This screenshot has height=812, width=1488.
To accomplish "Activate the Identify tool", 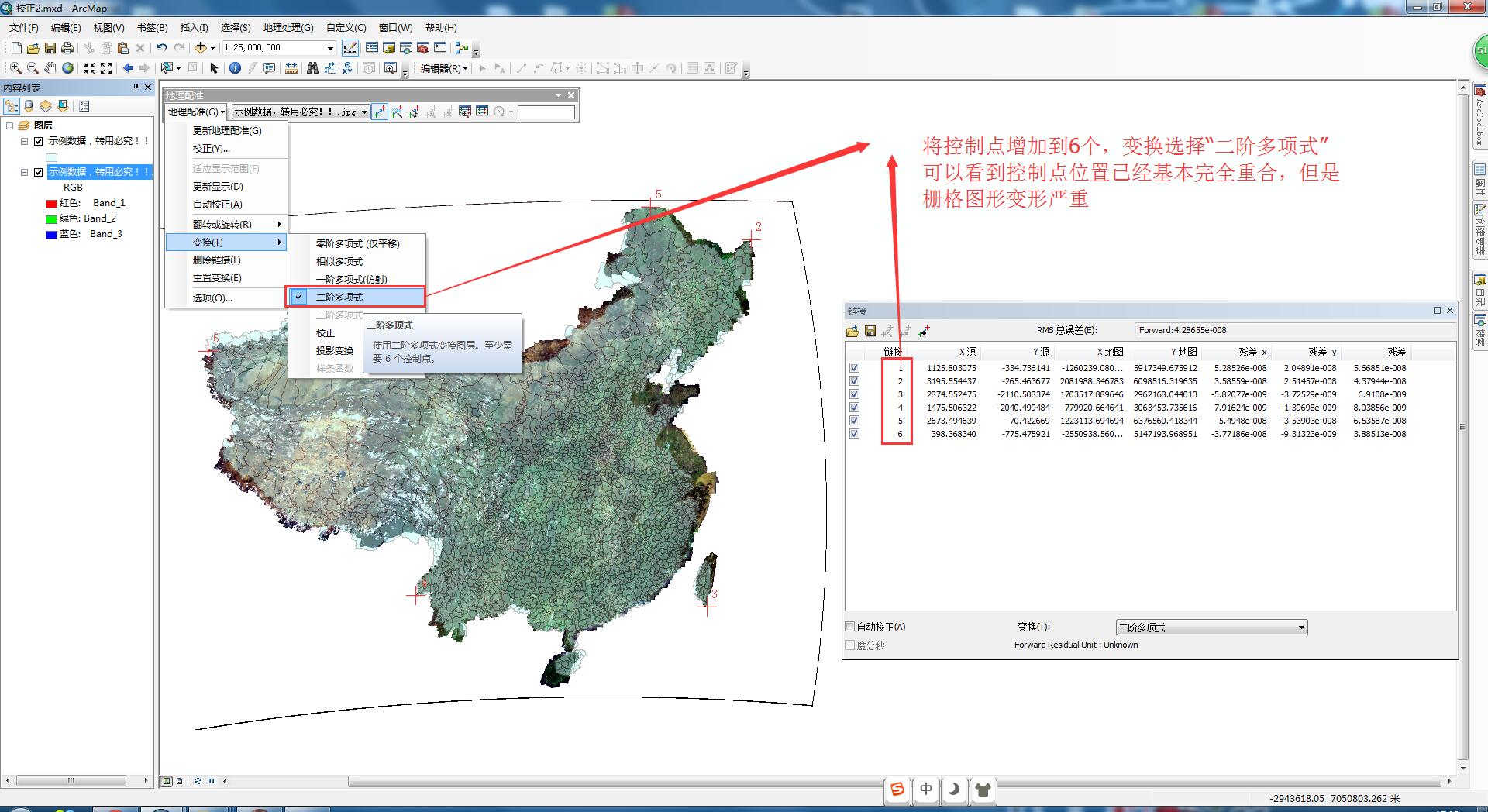I will click(235, 68).
